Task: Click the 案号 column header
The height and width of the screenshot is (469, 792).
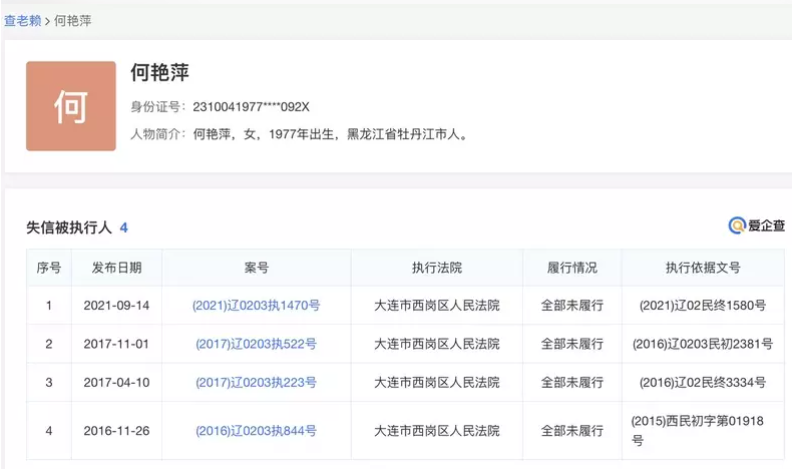Action: (x=257, y=268)
